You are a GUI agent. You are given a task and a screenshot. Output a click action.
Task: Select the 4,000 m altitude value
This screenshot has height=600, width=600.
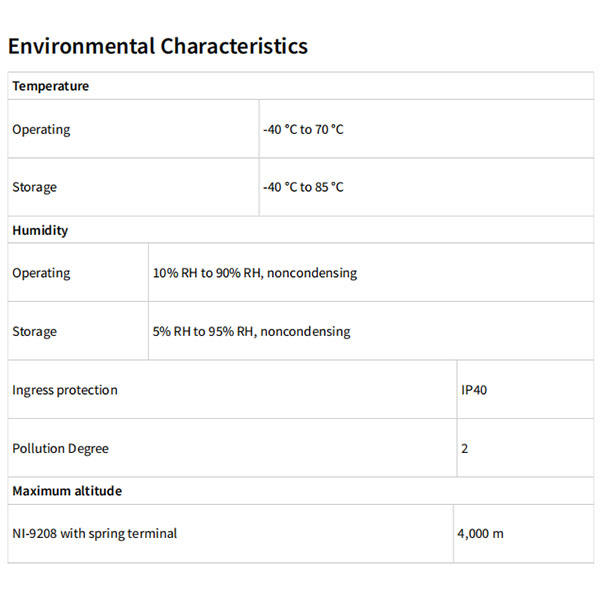point(481,534)
